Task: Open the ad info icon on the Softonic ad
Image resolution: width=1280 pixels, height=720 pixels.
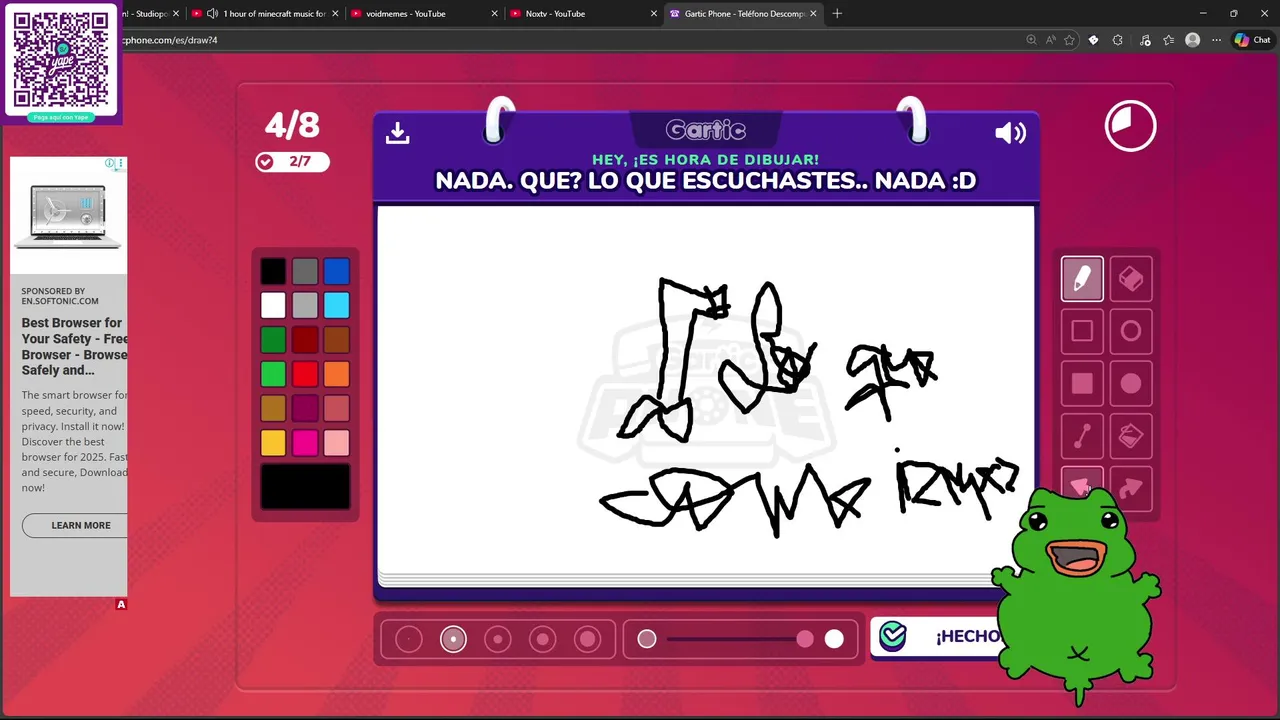Action: pos(111,163)
